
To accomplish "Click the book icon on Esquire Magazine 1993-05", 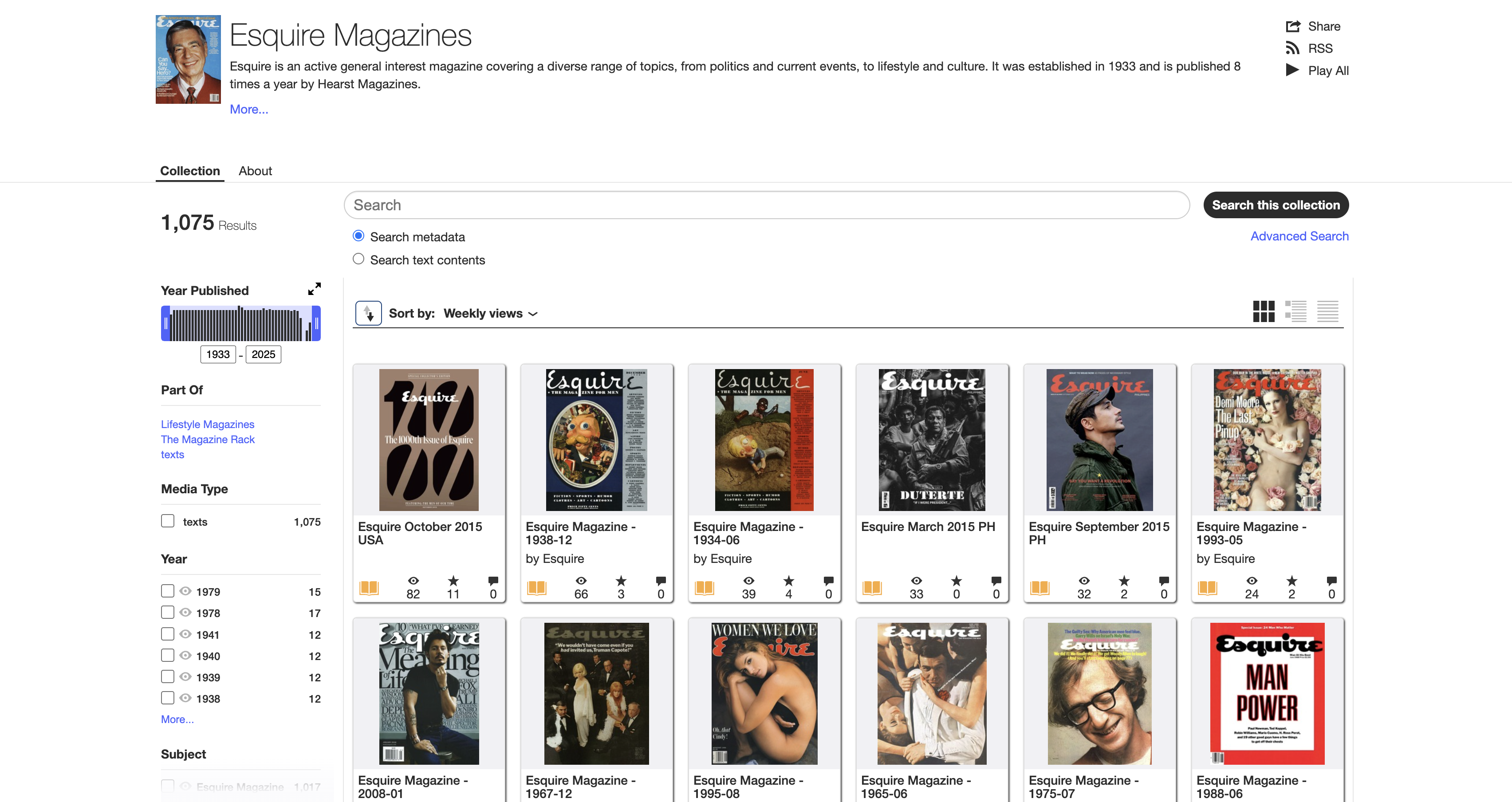I will (1208, 587).
